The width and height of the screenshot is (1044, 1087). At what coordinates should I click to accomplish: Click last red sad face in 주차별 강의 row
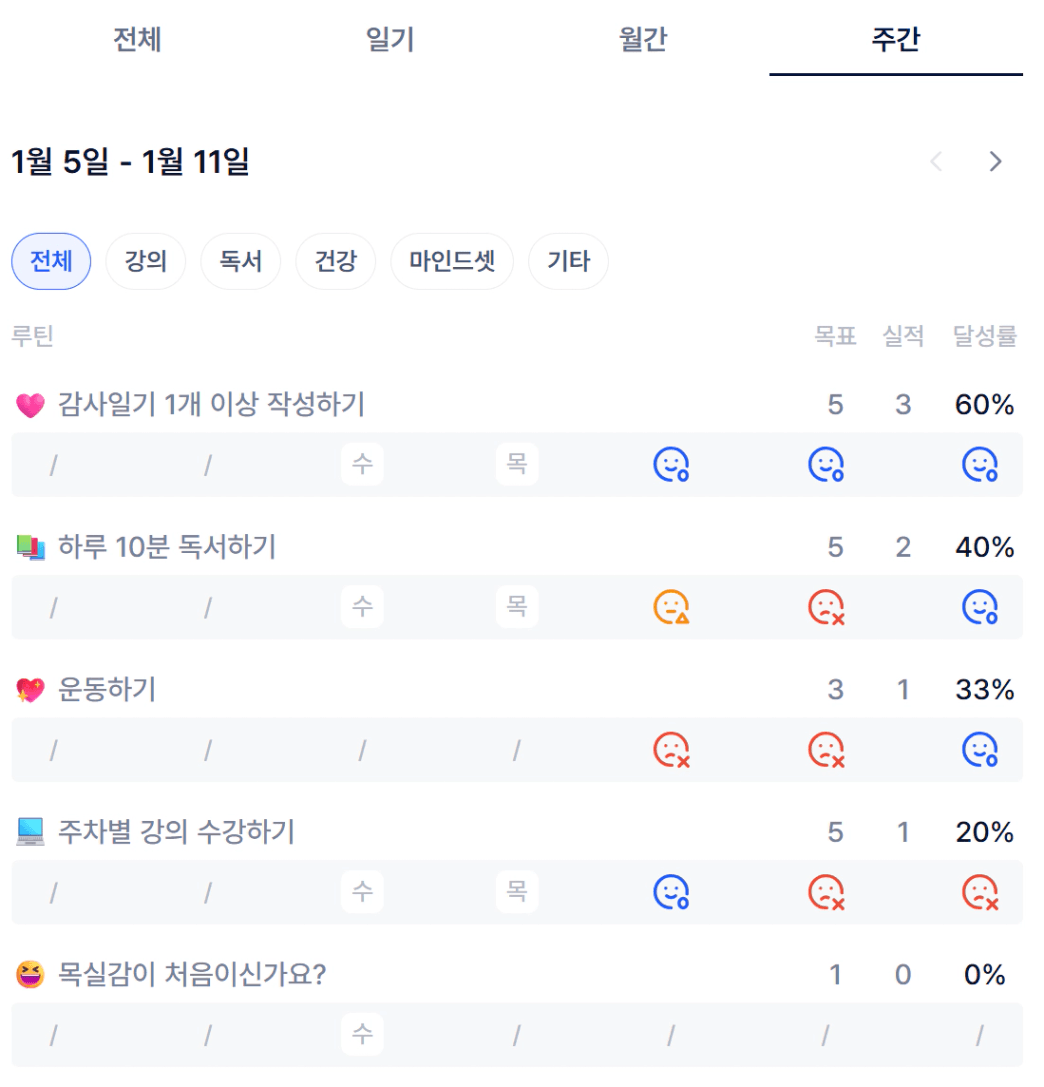pyautogui.click(x=980, y=892)
